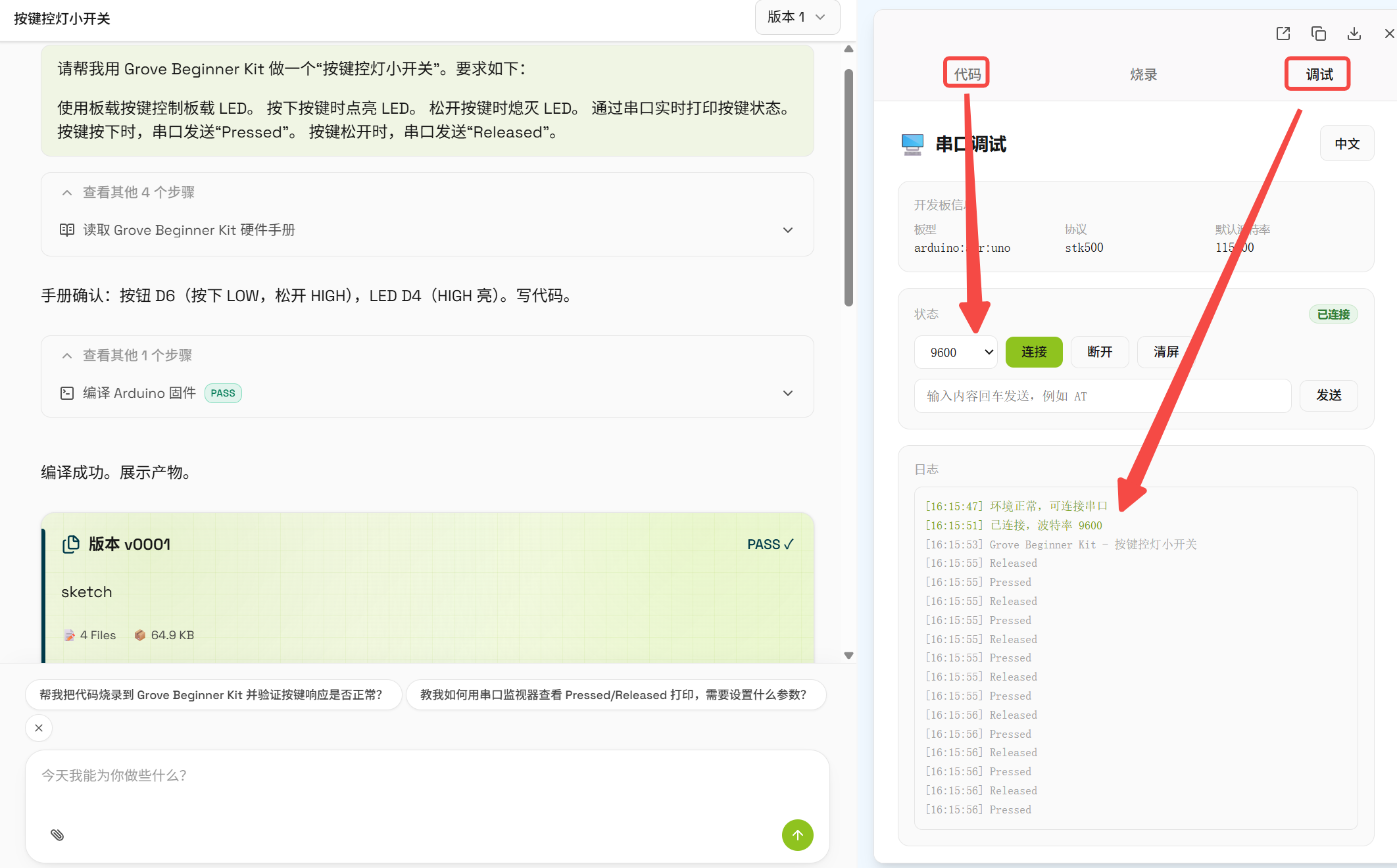Click the green send arrow button

[x=797, y=834]
